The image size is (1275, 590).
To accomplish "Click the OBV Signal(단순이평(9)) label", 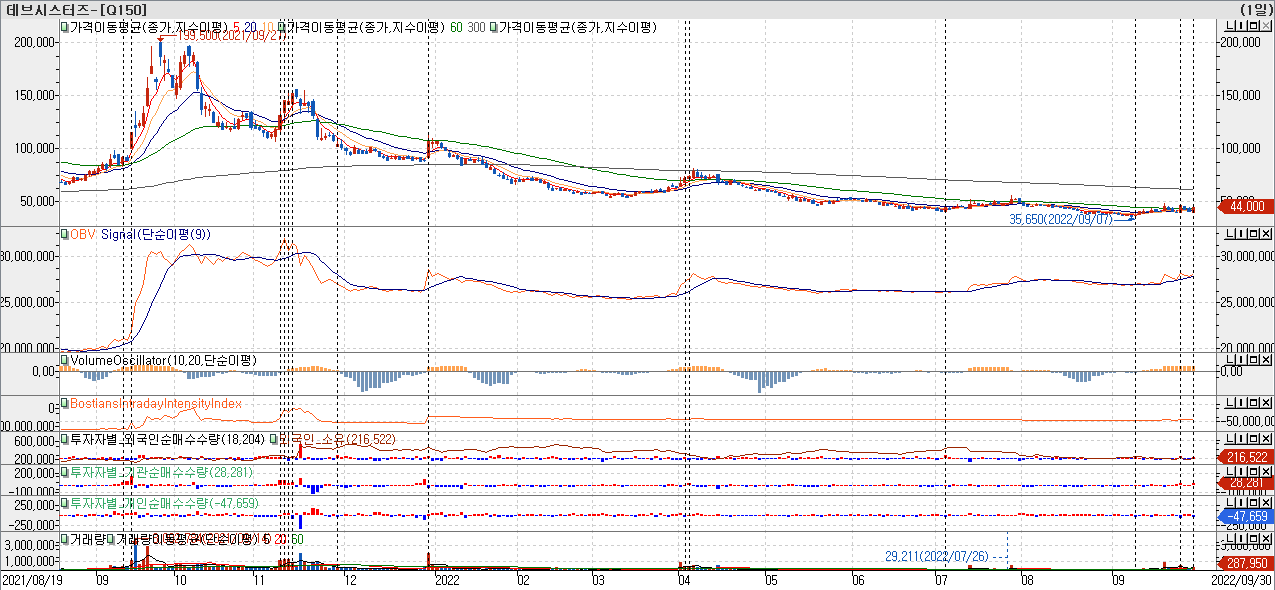I will pyautogui.click(x=143, y=234).
